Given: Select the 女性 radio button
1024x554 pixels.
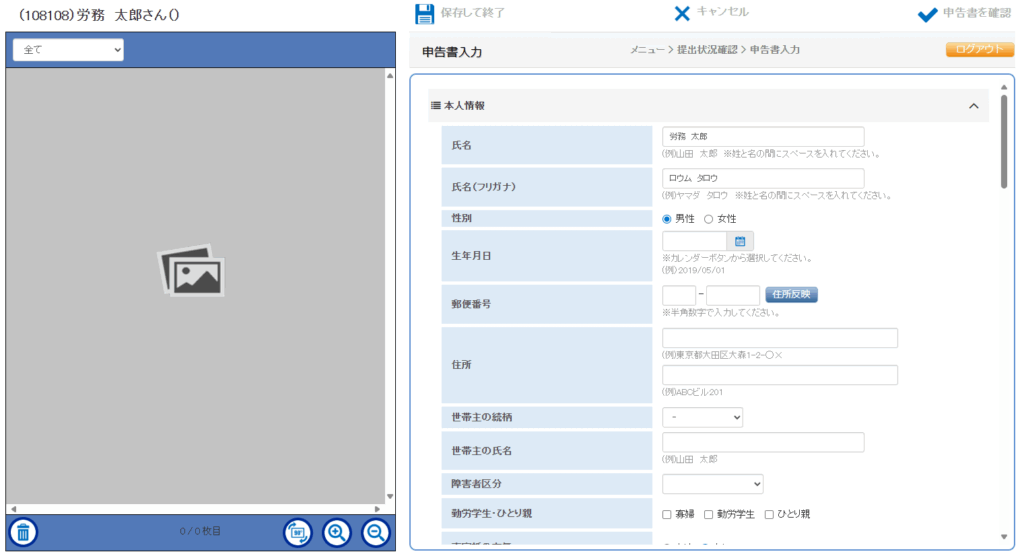Looking at the screenshot, I should [x=709, y=218].
